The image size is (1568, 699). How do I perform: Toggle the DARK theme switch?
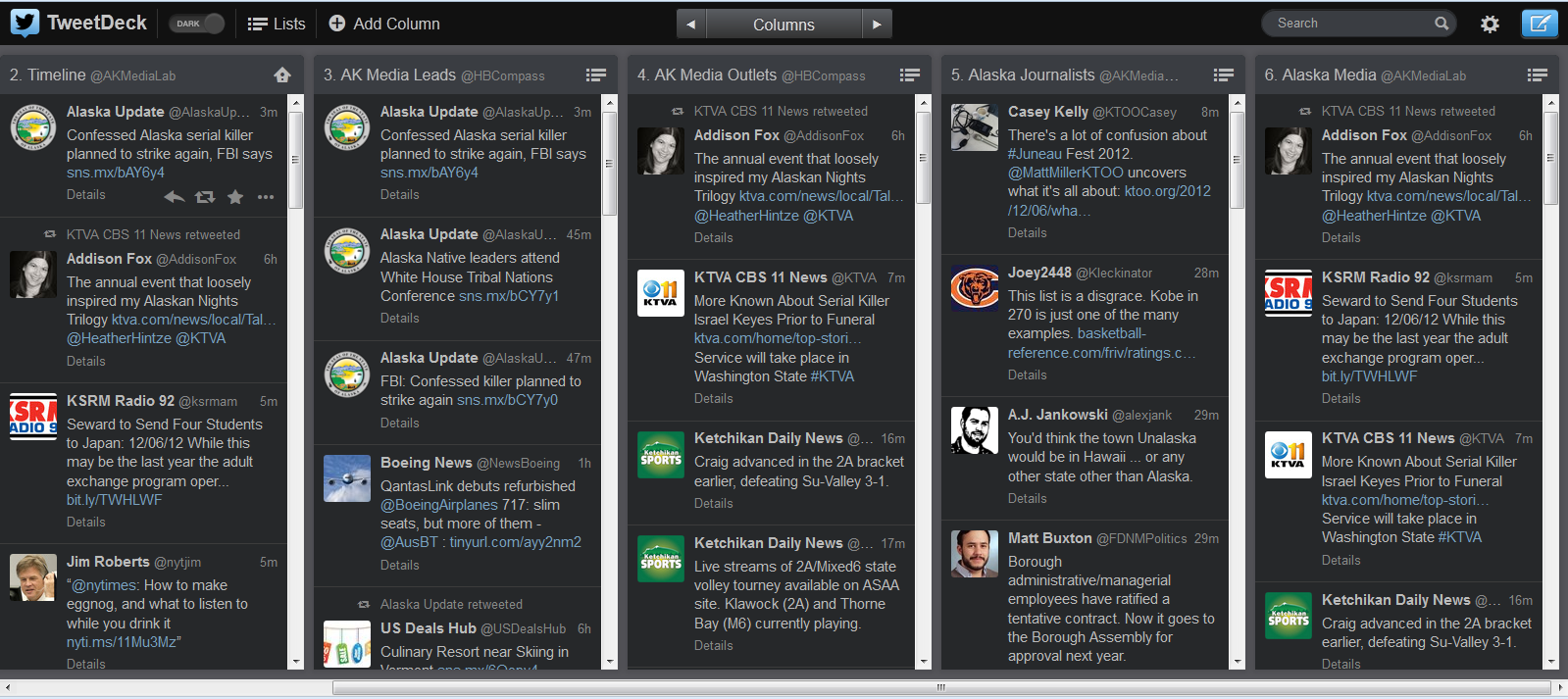[197, 24]
